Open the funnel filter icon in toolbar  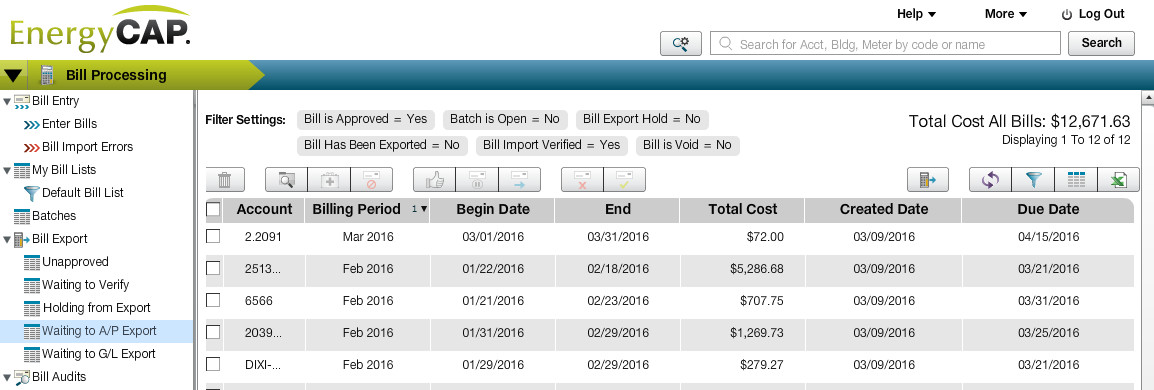[1033, 180]
